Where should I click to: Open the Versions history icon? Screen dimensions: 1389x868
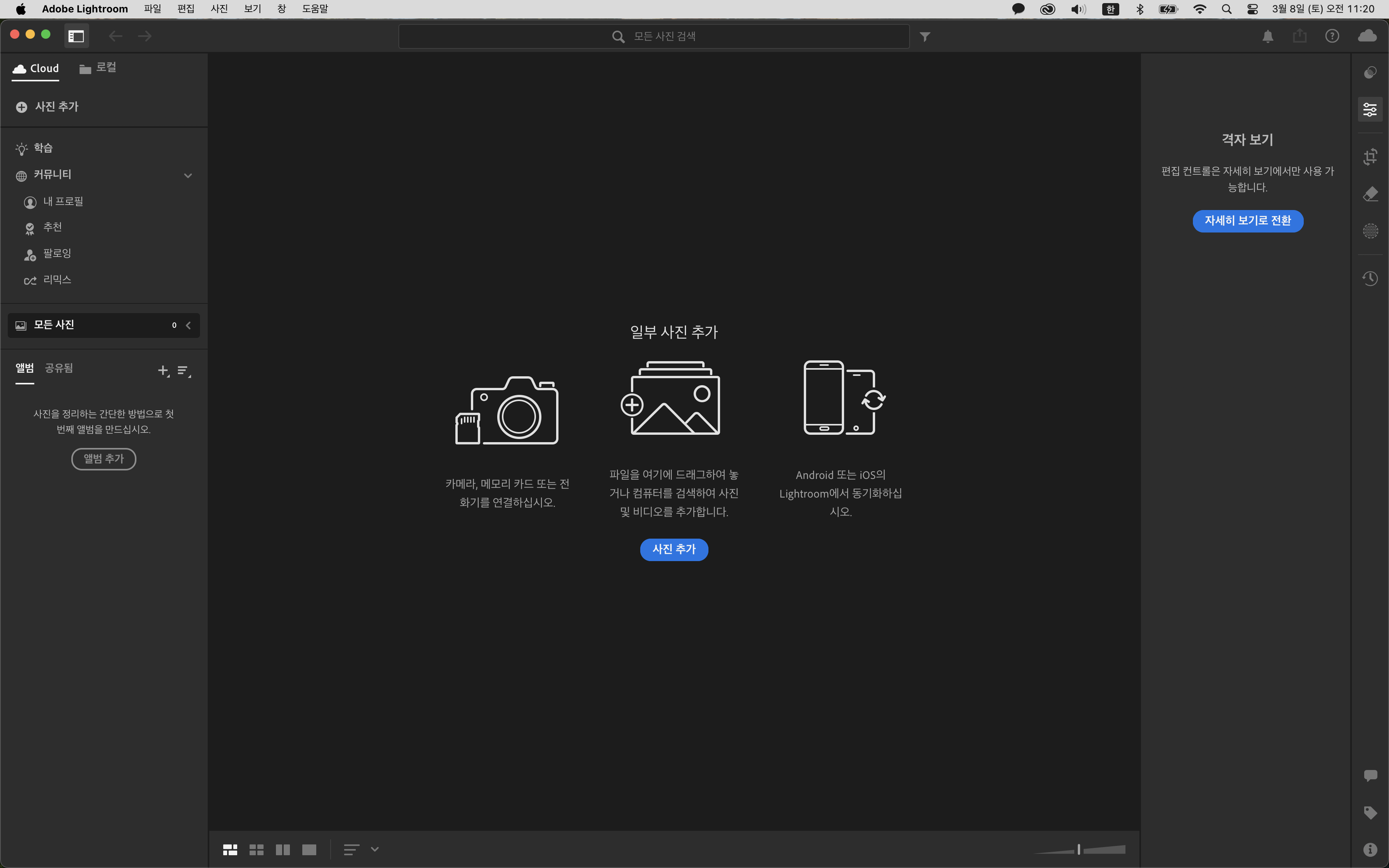click(x=1370, y=279)
